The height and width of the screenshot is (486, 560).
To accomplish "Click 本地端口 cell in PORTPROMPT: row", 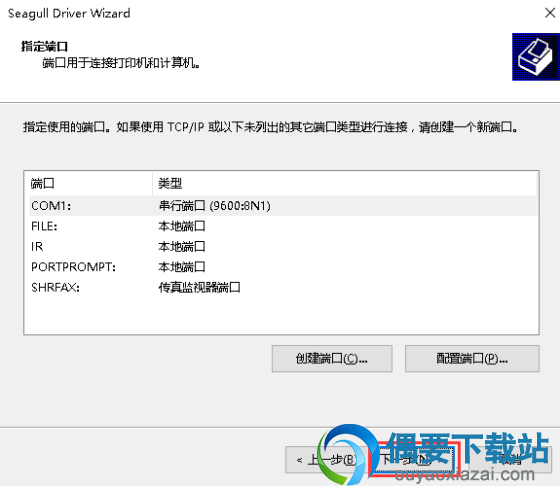I will [182, 267].
